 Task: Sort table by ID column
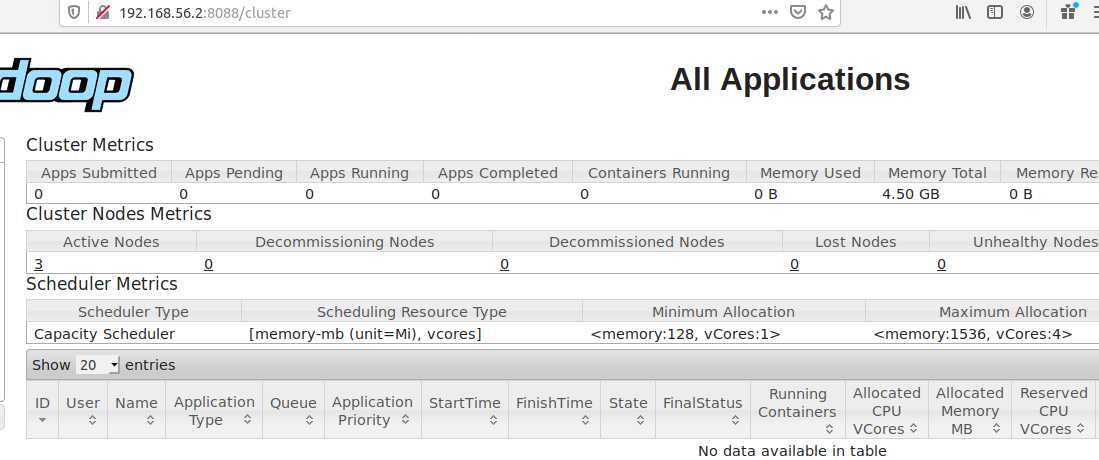point(43,411)
